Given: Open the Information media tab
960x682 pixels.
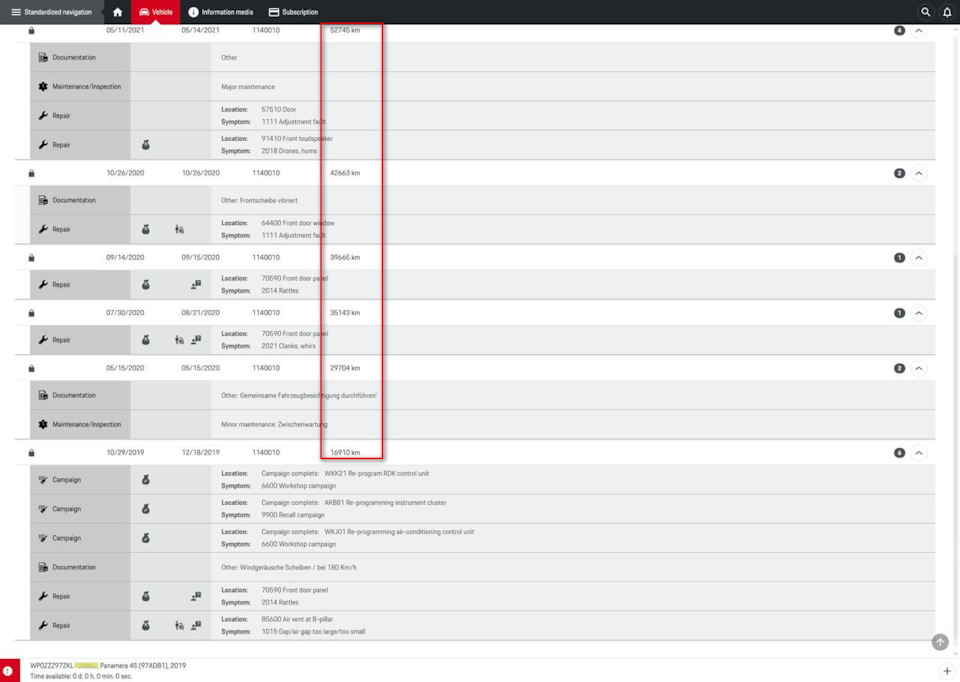Looking at the screenshot, I should (x=220, y=12).
